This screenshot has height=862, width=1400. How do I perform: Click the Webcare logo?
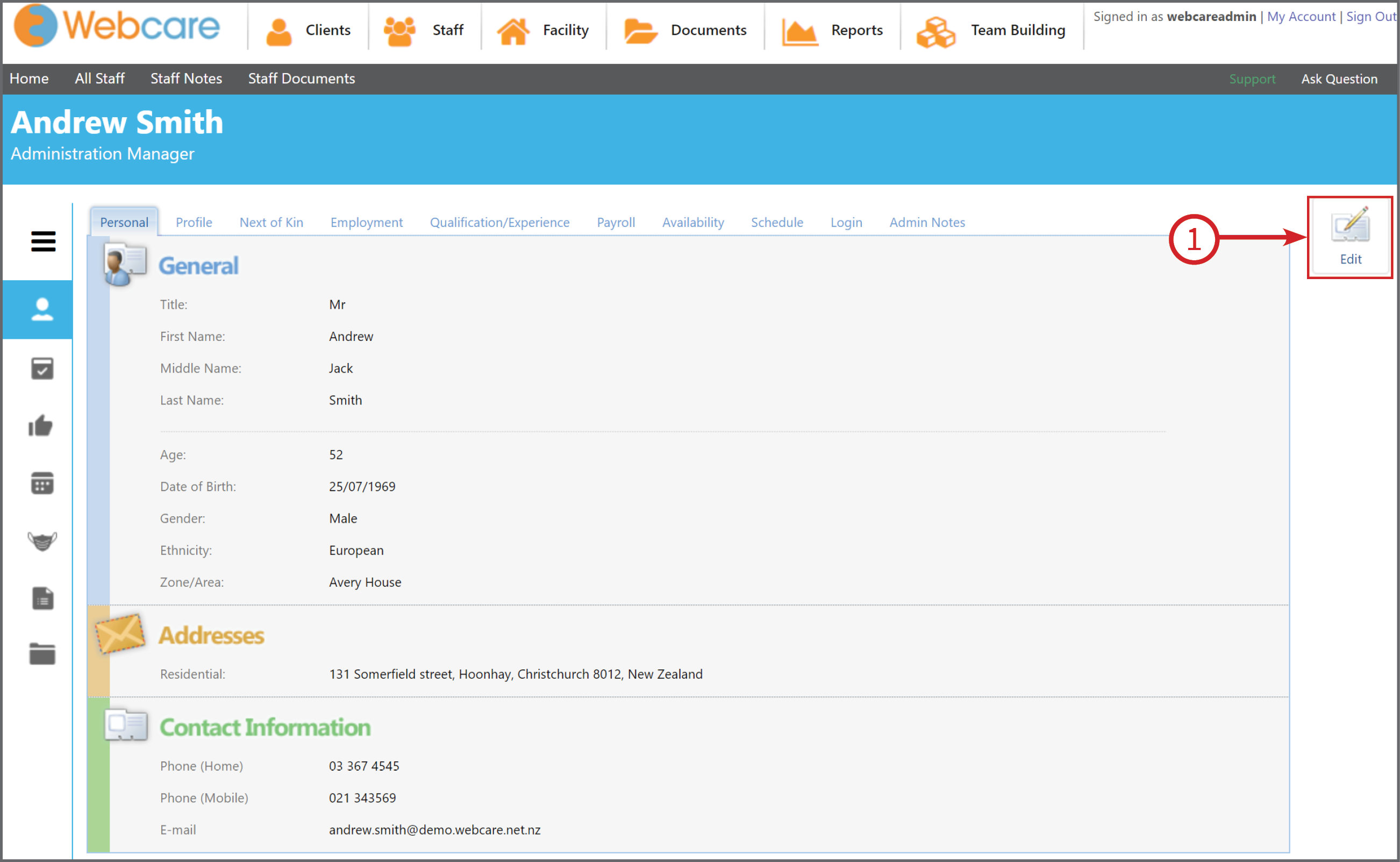click(x=116, y=26)
